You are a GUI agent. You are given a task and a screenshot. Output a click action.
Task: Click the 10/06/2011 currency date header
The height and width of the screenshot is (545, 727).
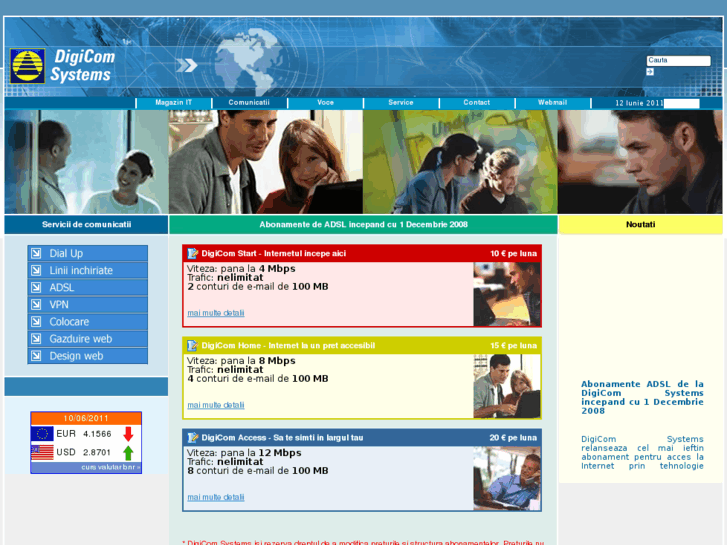(x=86, y=418)
